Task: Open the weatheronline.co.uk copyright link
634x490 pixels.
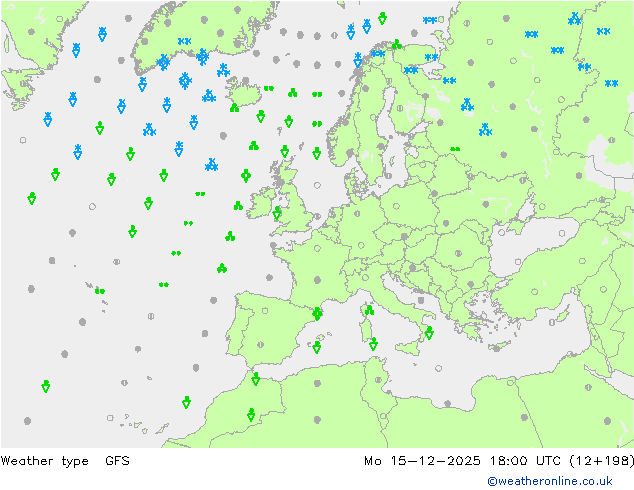Action: coord(550,481)
